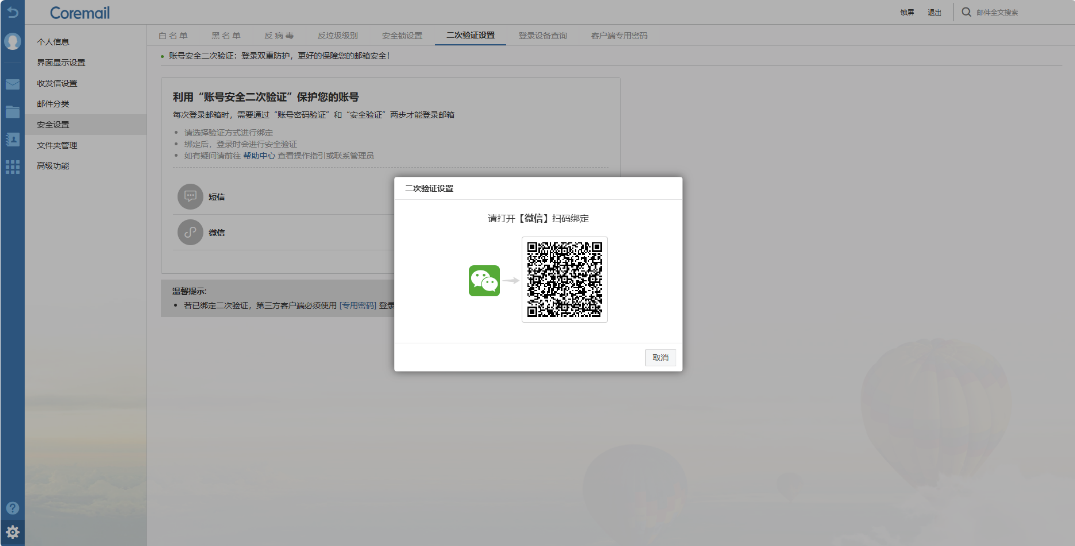
Task: Open the folder icon in the left sidebar
Action: tap(12, 112)
